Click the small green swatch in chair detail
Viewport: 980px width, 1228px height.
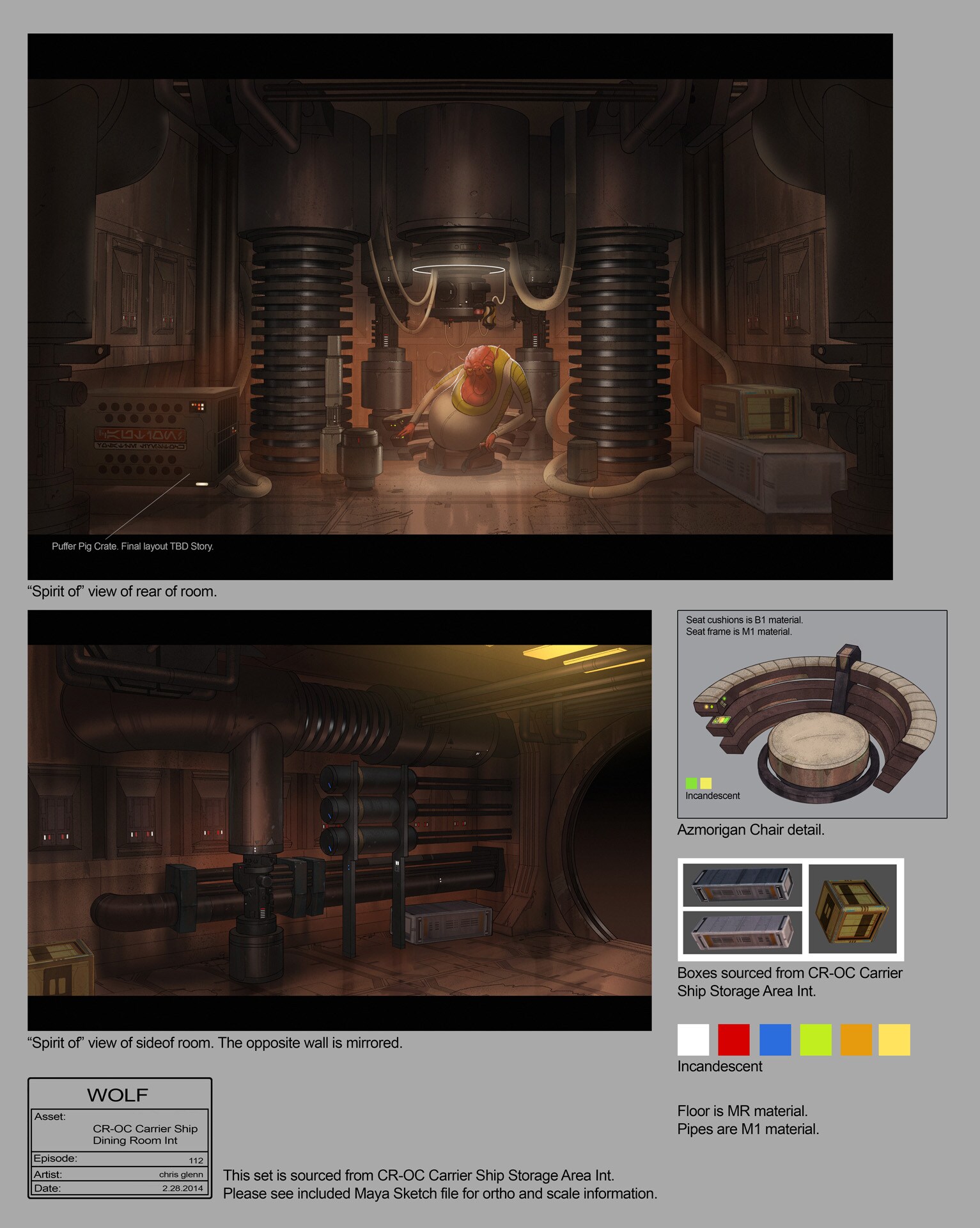[691, 783]
